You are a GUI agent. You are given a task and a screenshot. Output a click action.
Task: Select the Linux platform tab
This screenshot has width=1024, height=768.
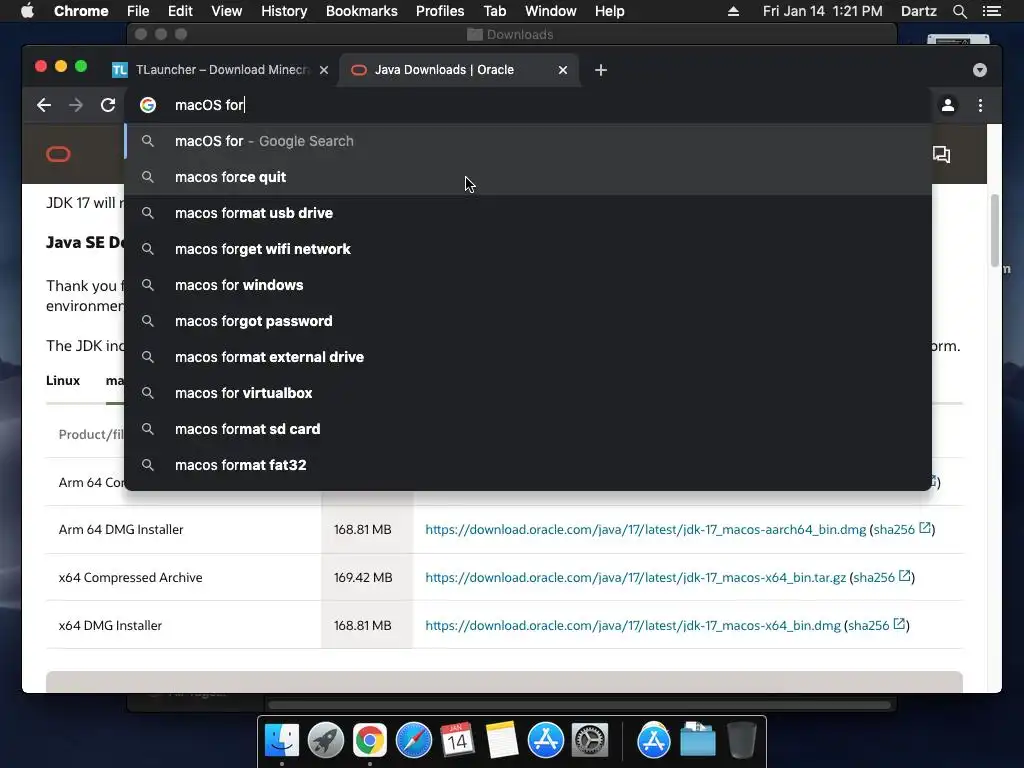(x=63, y=381)
